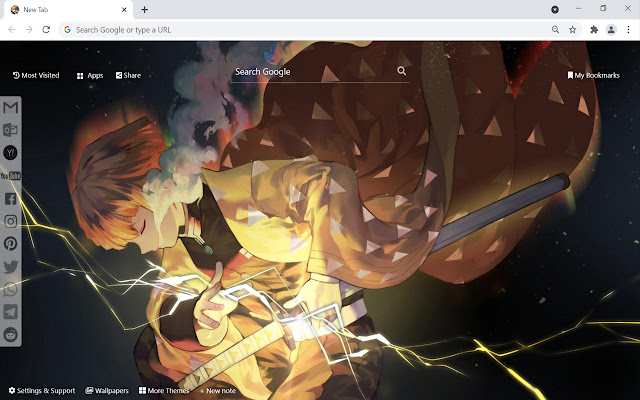This screenshot has height=400, width=640.
Task: Restore down the Chrome window
Action: coord(603,8)
